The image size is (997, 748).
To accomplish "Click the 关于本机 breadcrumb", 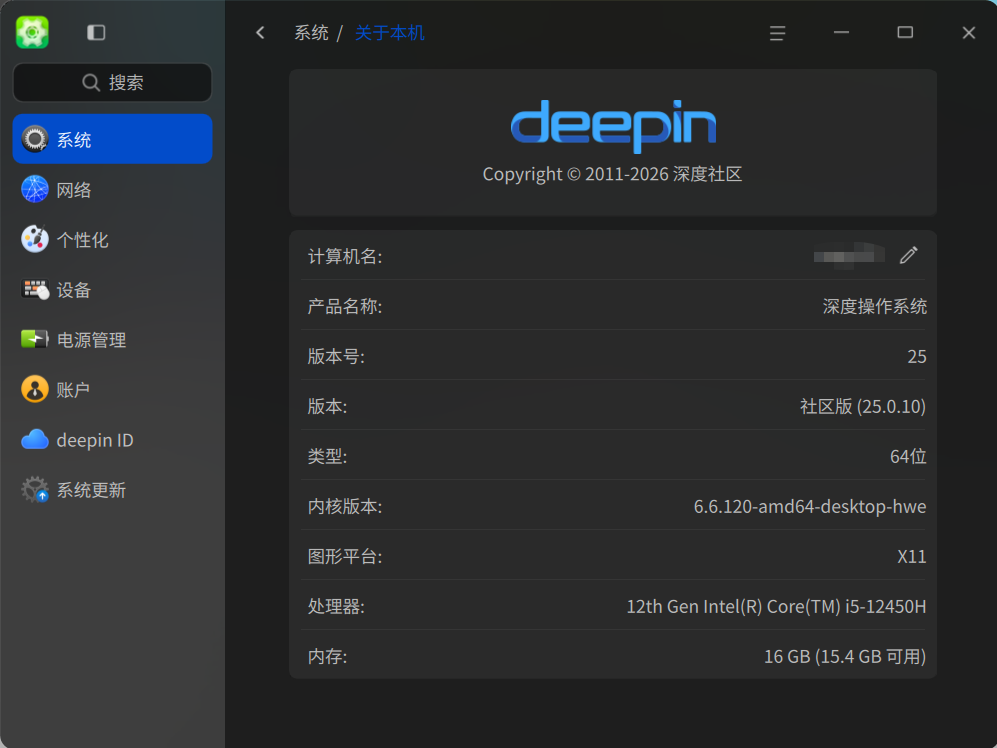I will pyautogui.click(x=389, y=32).
